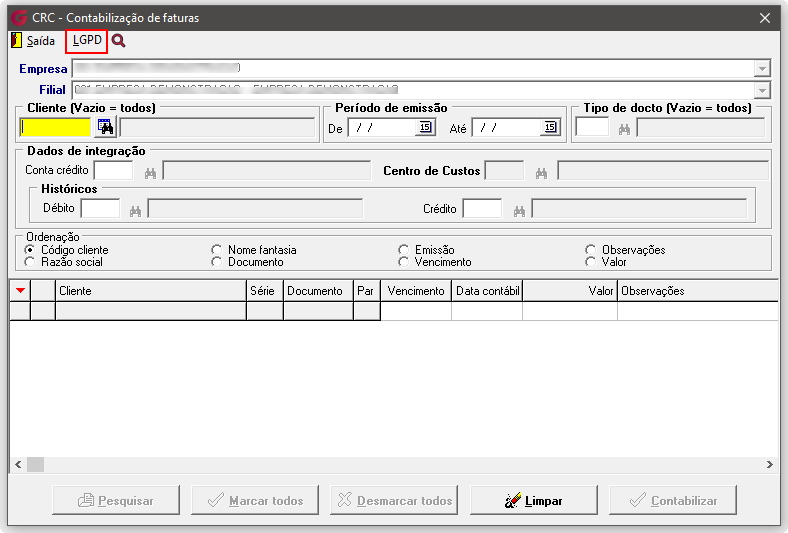Click the Data contábil column header
The image size is (788, 533).
pos(487,291)
